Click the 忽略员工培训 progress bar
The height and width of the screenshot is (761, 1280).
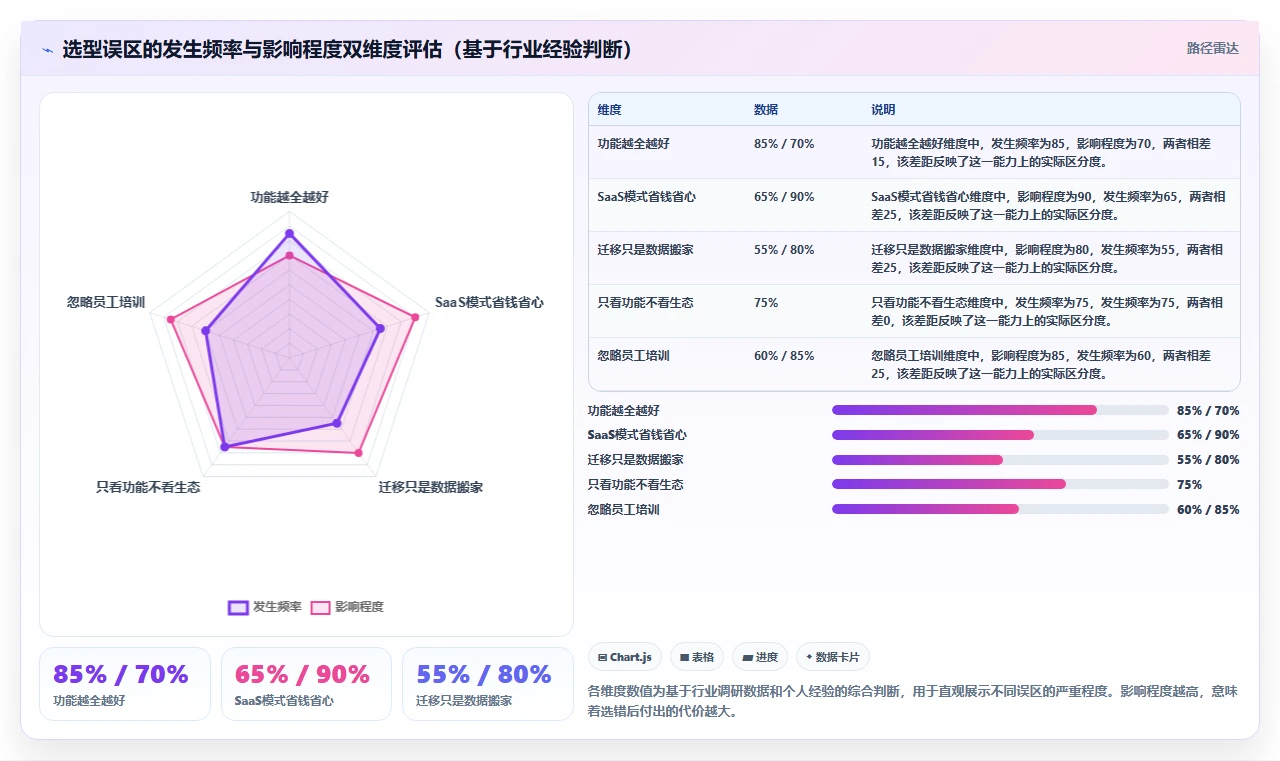click(1000, 509)
